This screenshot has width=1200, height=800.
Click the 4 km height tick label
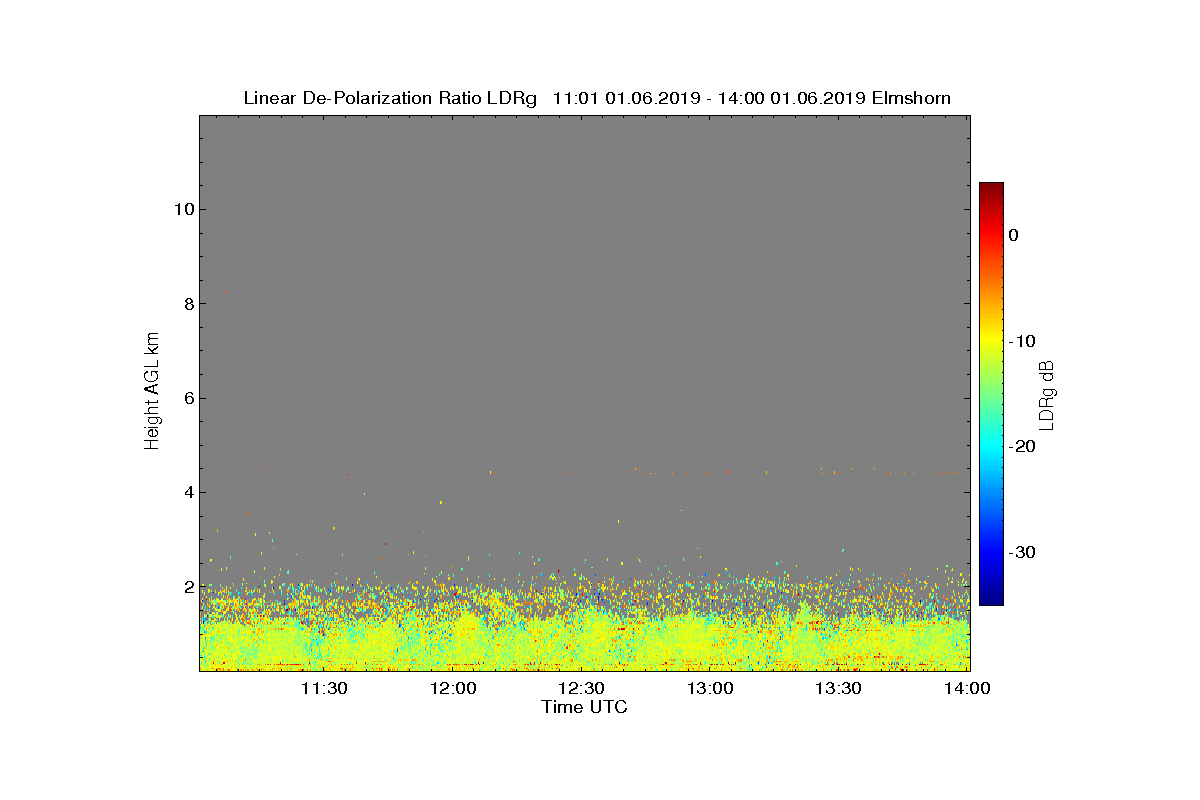(187, 492)
